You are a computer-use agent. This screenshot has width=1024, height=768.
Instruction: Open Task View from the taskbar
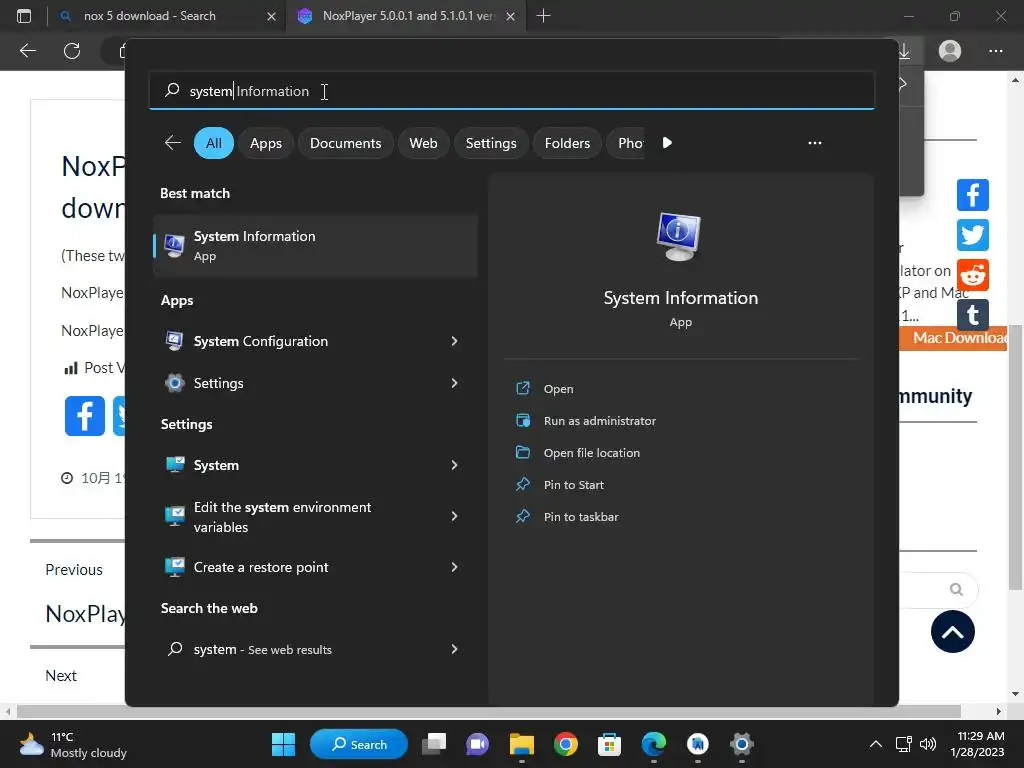[434, 744]
